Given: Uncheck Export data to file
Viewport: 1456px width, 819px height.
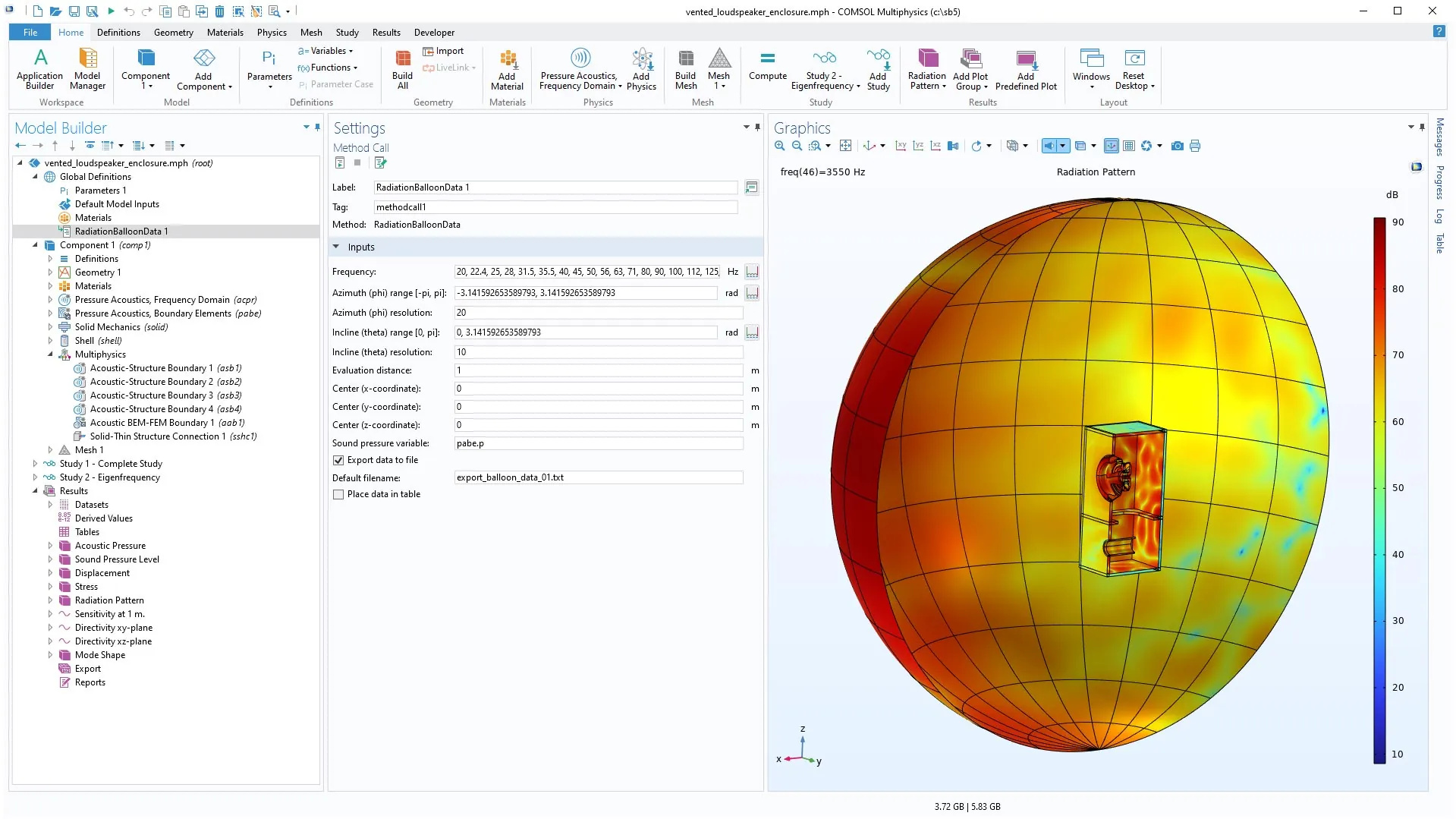Looking at the screenshot, I should click(x=338, y=461).
